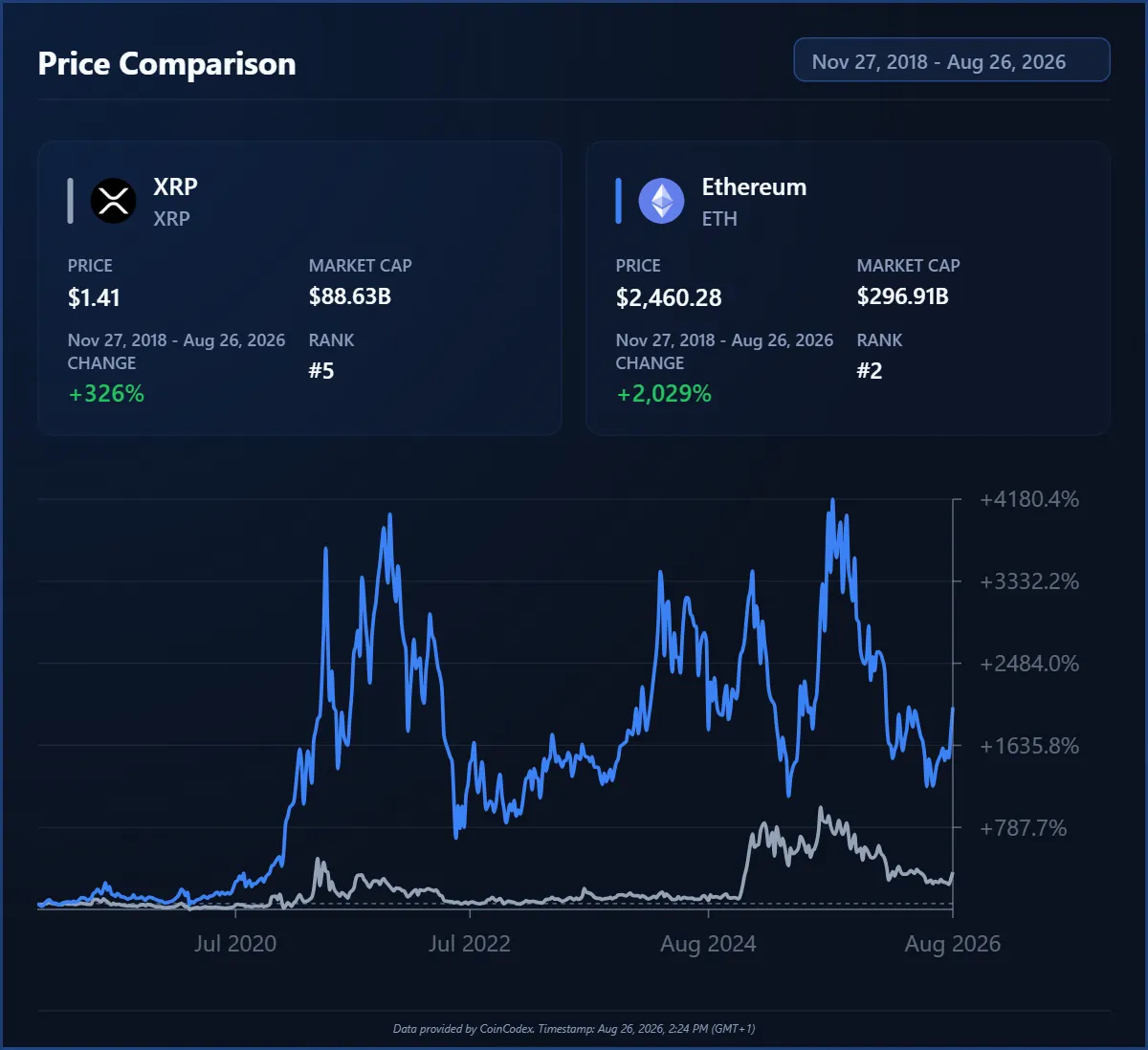Image resolution: width=1148 pixels, height=1050 pixels.
Task: Click the Ethereum coin name title
Action: click(x=754, y=186)
